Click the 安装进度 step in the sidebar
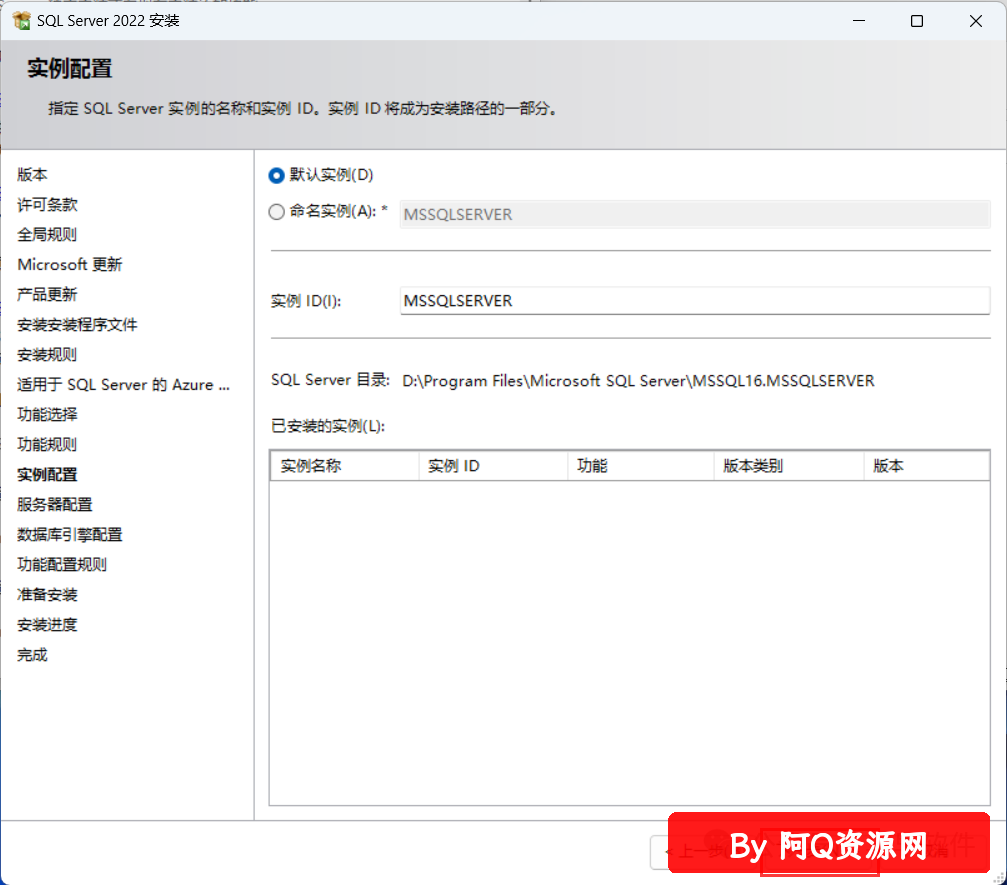 [x=47, y=625]
